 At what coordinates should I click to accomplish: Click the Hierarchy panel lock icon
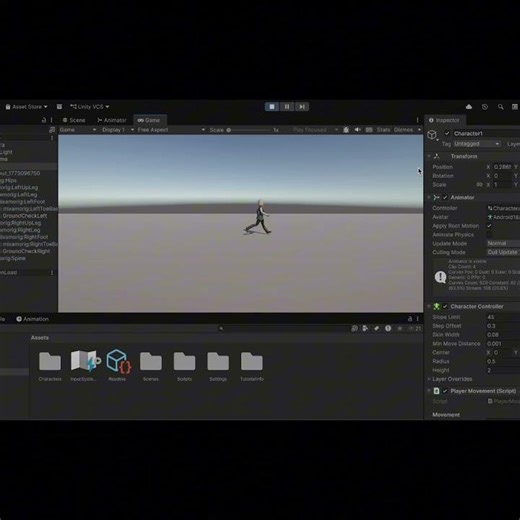coord(44,120)
